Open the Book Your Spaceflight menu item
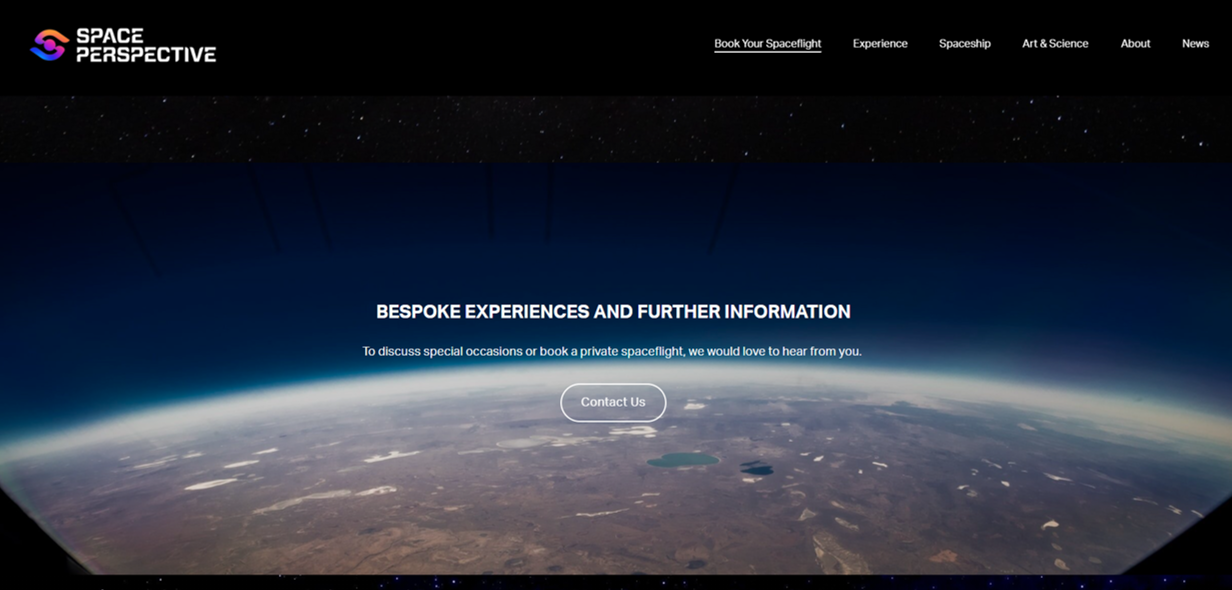This screenshot has width=1232, height=590. [768, 44]
